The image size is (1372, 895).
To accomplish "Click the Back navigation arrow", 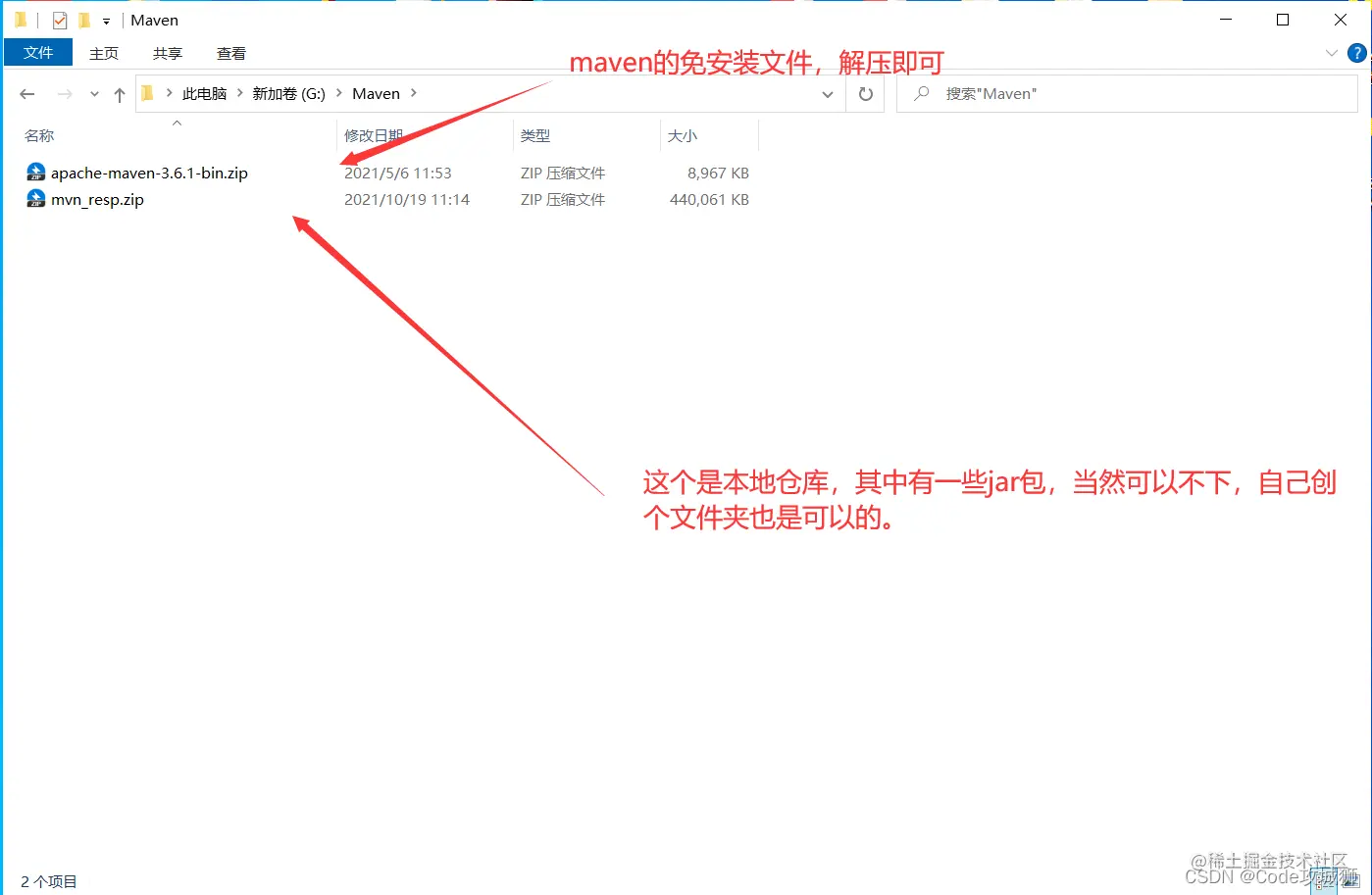I will click(26, 93).
